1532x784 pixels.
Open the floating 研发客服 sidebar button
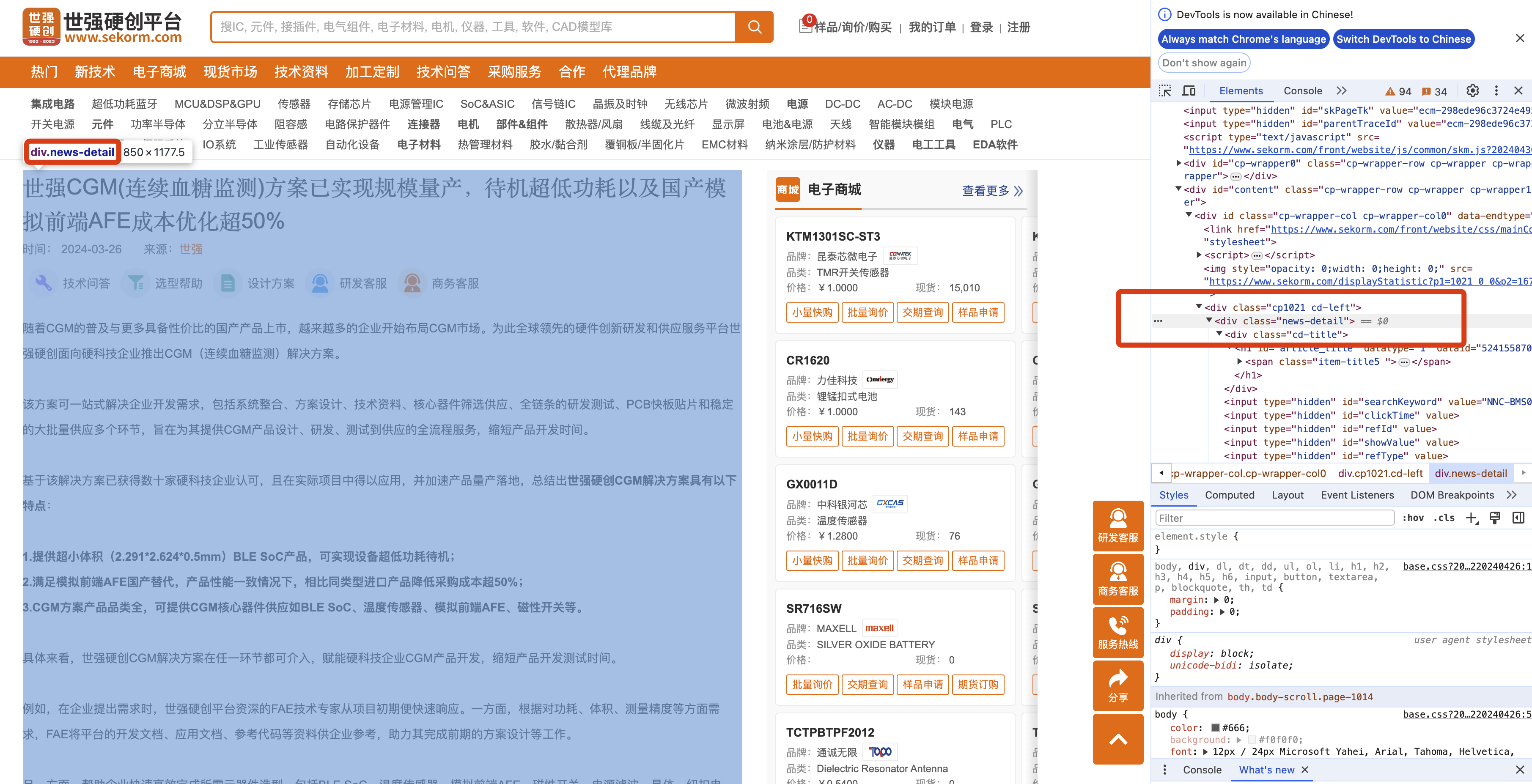[x=1118, y=526]
